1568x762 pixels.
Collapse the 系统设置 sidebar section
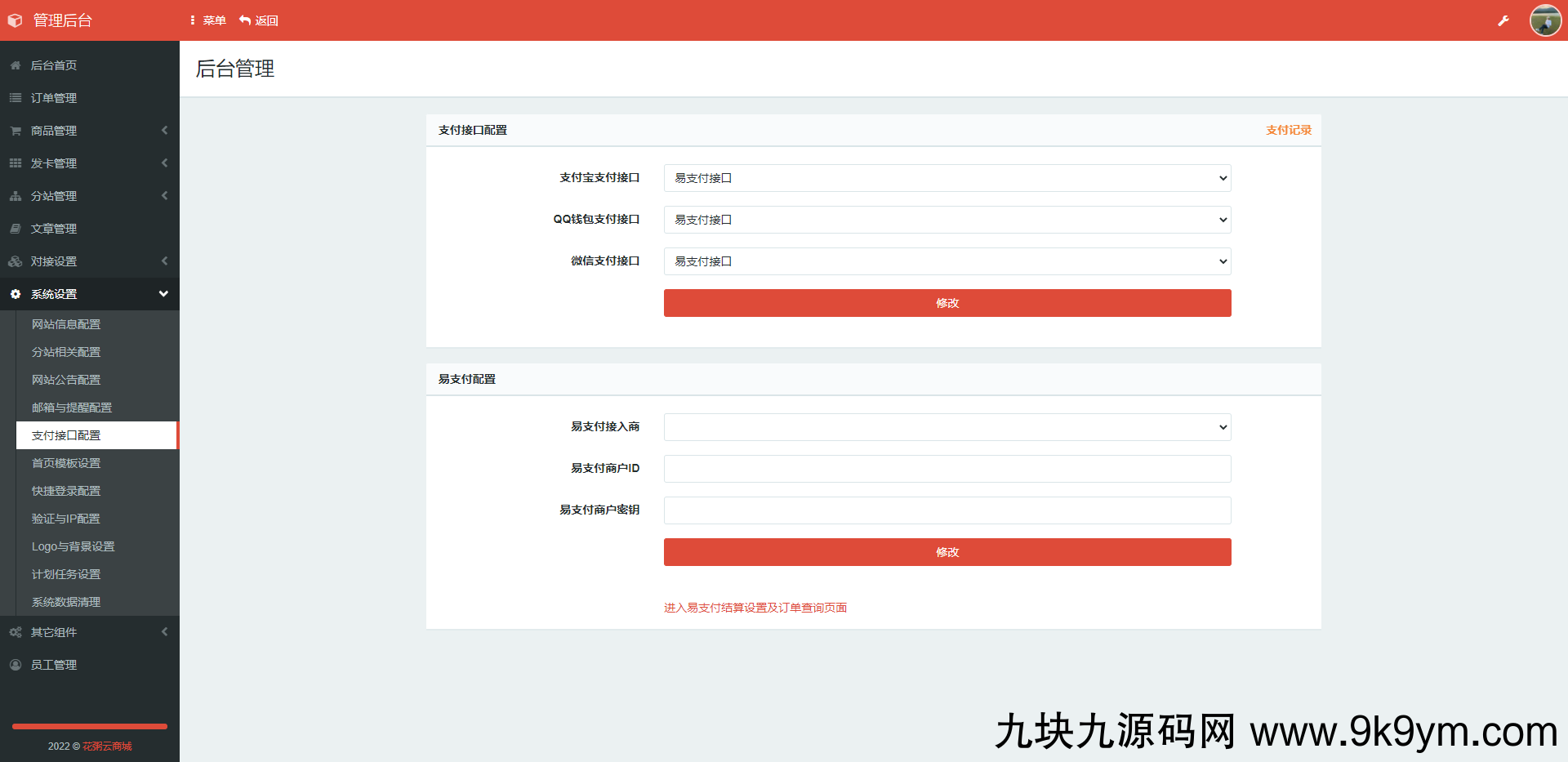(x=90, y=294)
